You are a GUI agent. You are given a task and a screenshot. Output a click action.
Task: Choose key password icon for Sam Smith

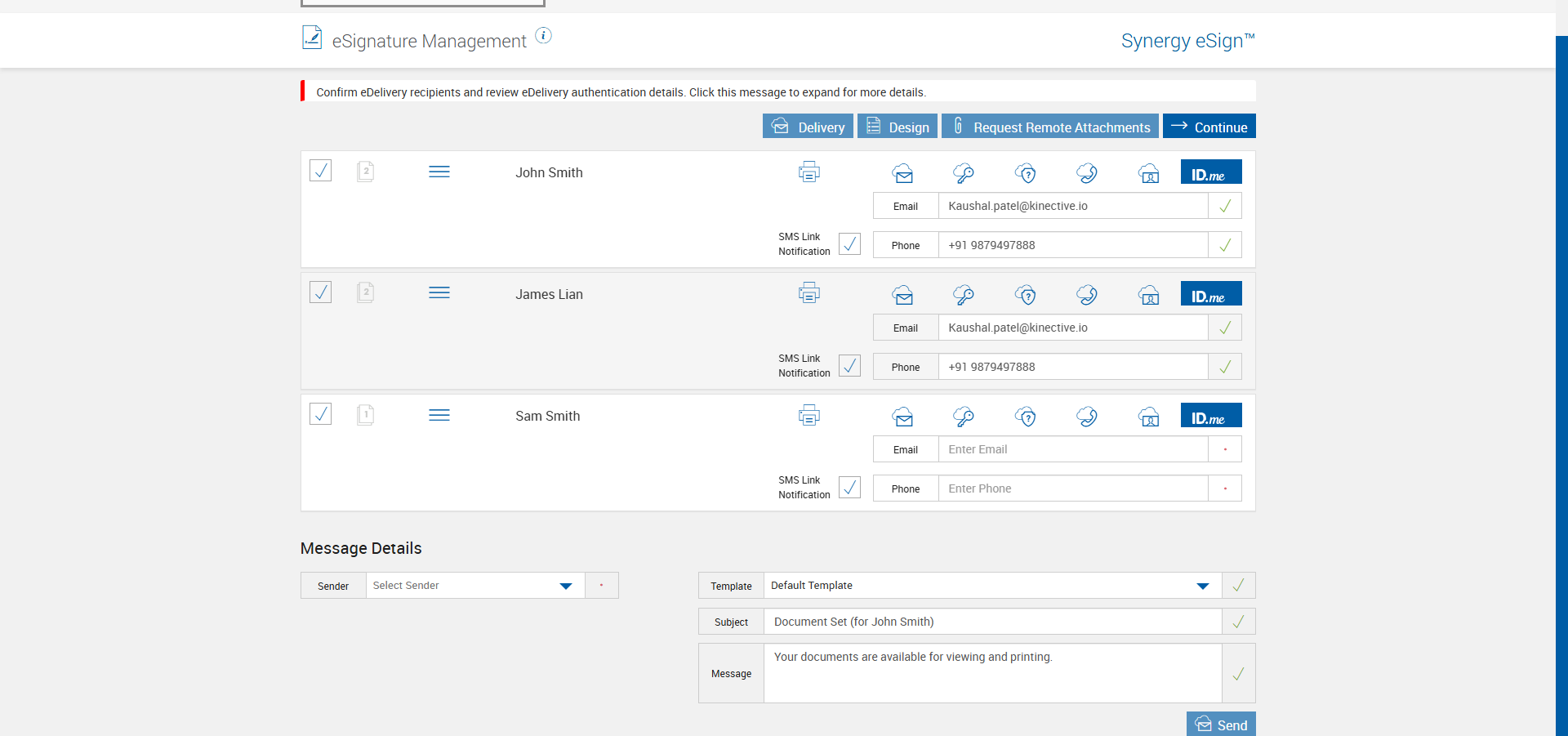[964, 417]
